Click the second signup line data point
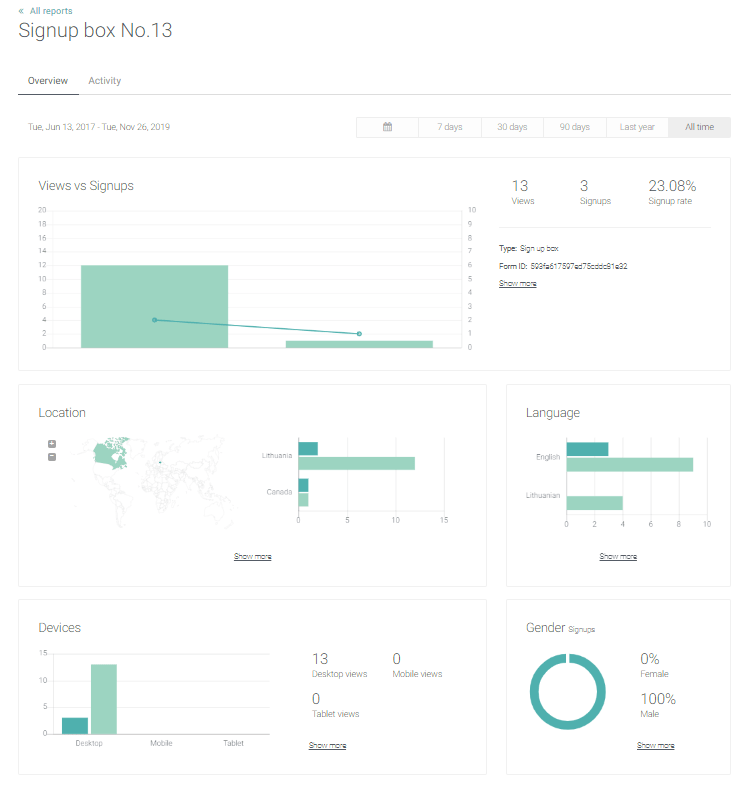This screenshot has width=749, height=786. click(359, 333)
